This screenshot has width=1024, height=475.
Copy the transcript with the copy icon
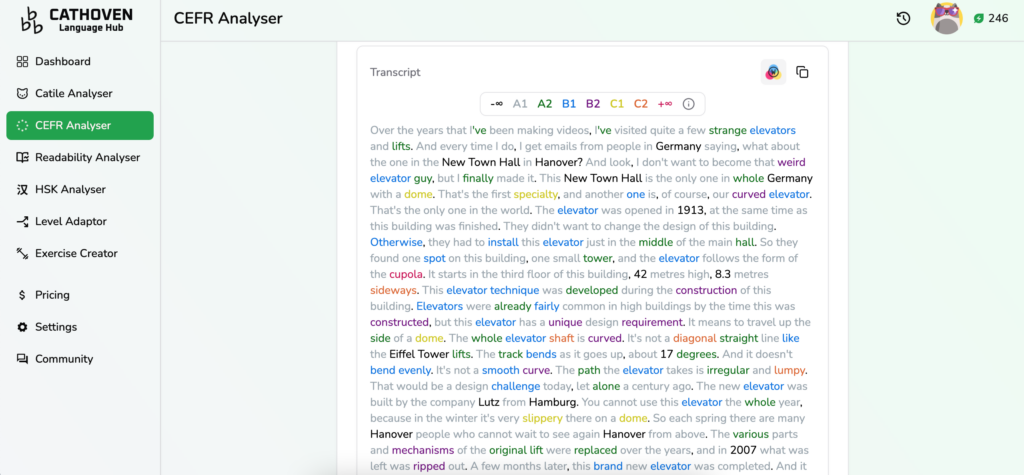tap(803, 72)
